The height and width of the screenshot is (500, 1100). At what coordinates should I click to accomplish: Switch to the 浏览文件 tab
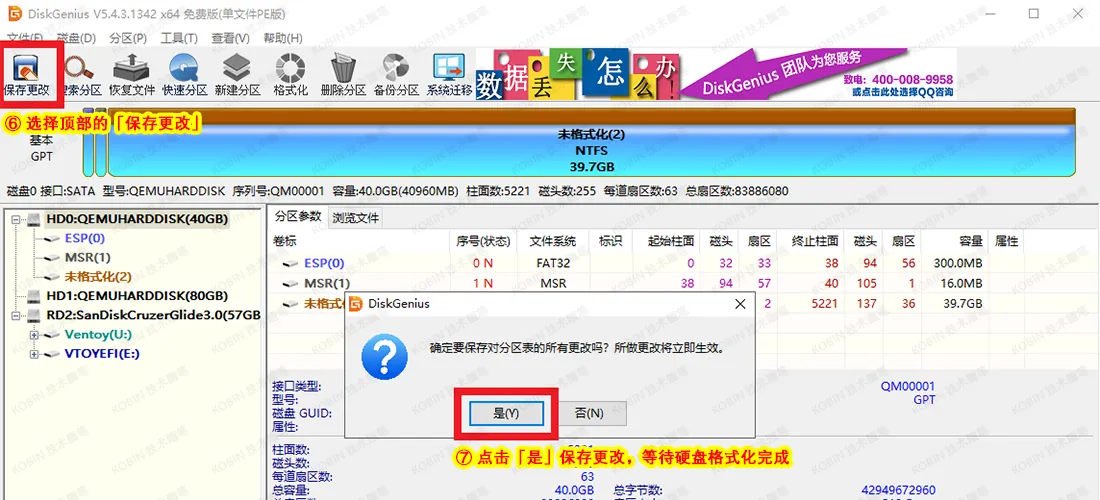356,218
